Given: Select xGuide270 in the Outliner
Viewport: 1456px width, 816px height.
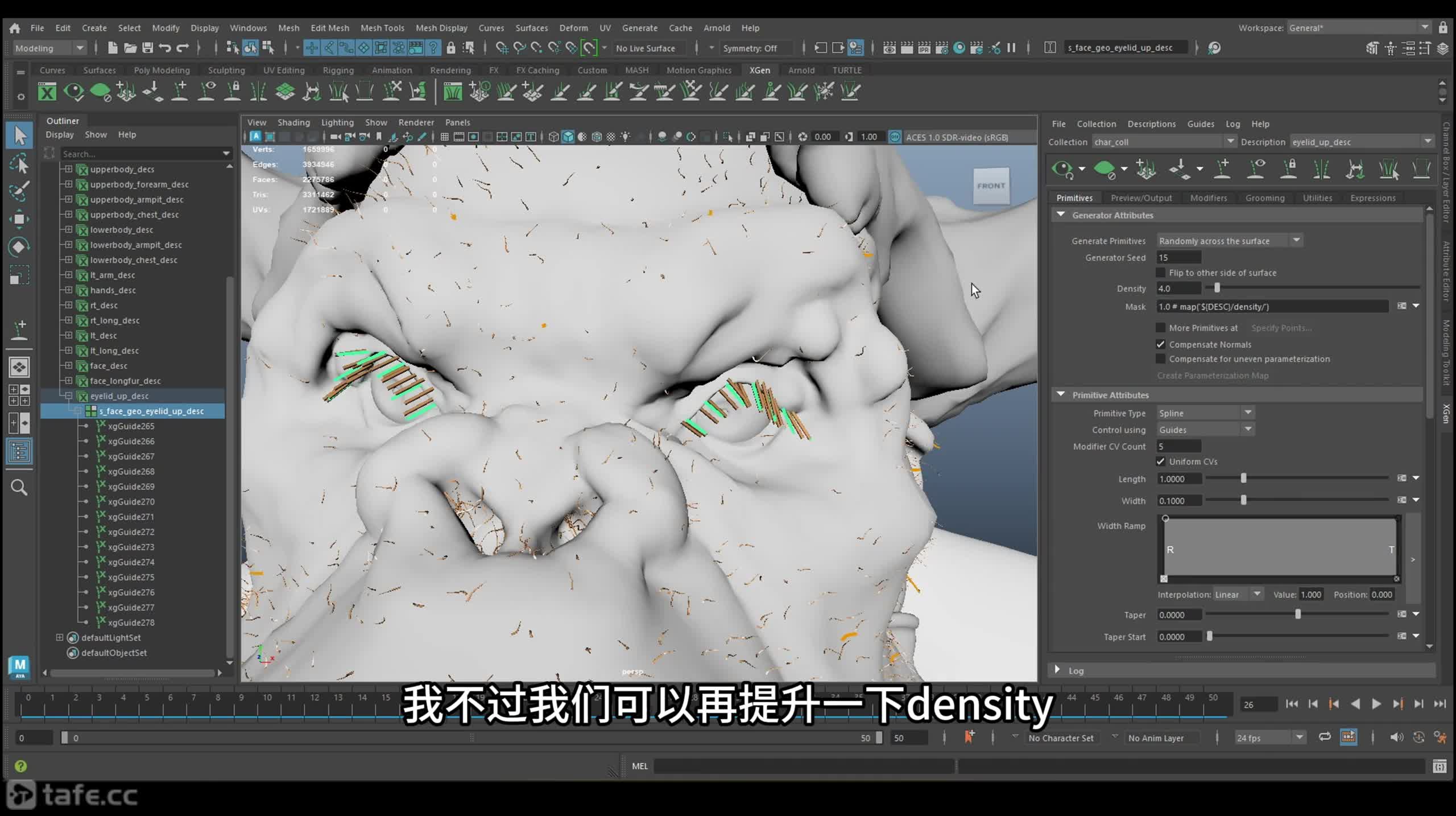Looking at the screenshot, I should click(131, 501).
